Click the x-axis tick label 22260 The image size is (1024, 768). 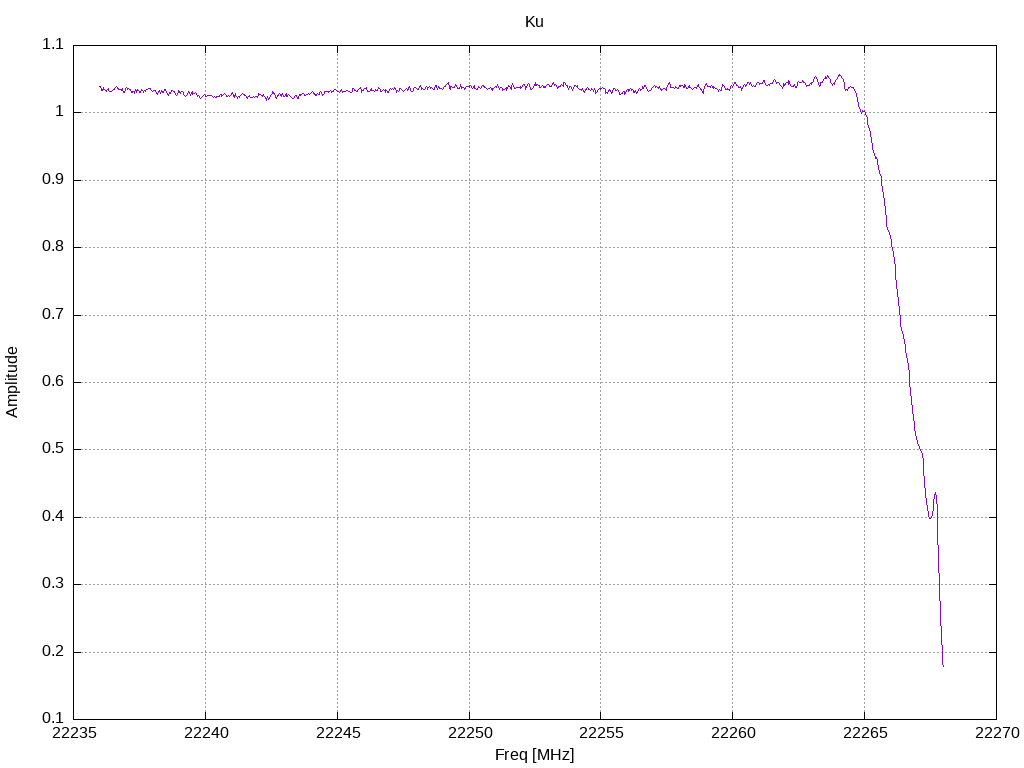pyautogui.click(x=733, y=733)
